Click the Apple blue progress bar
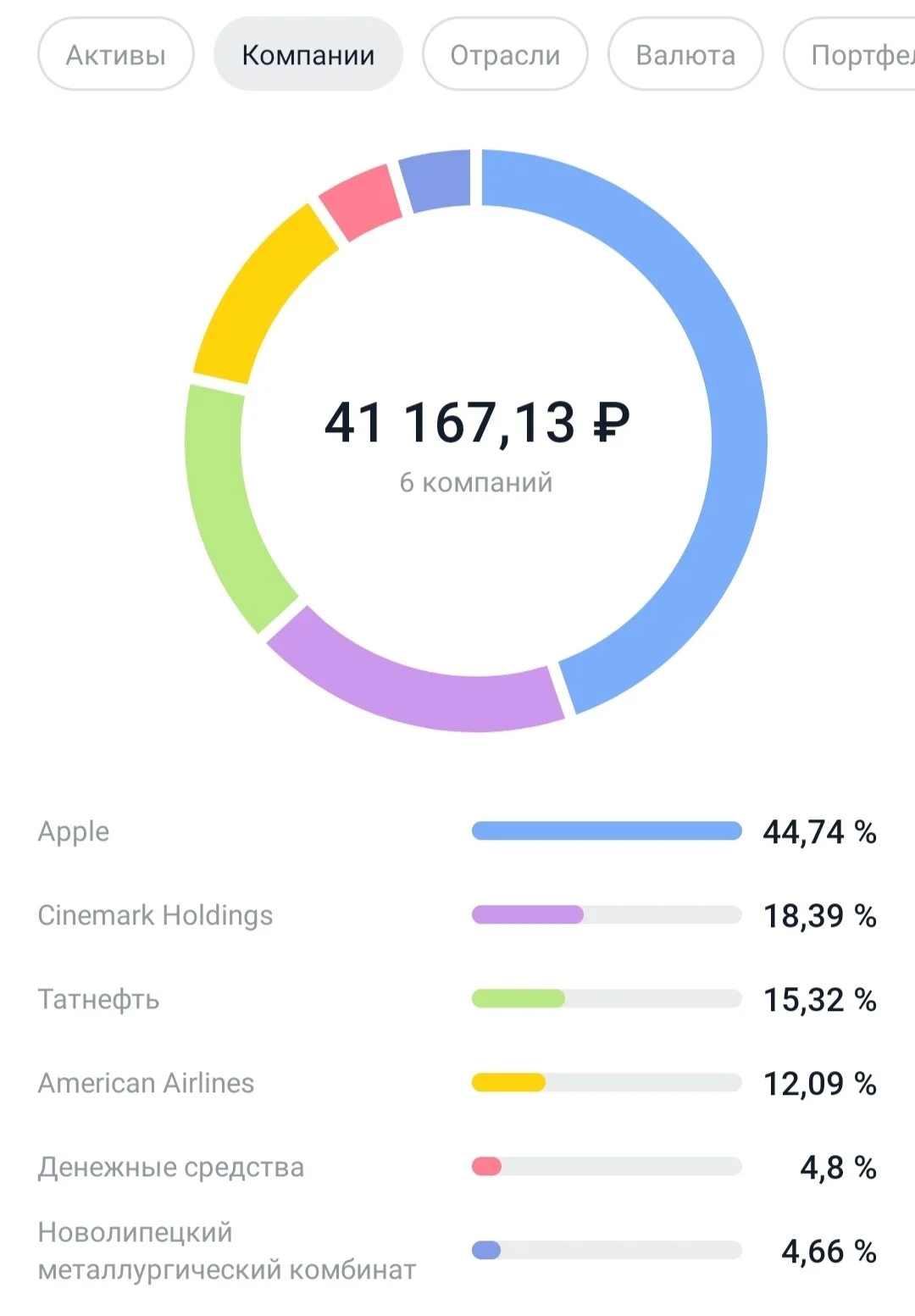The image size is (915, 1316). (x=607, y=830)
